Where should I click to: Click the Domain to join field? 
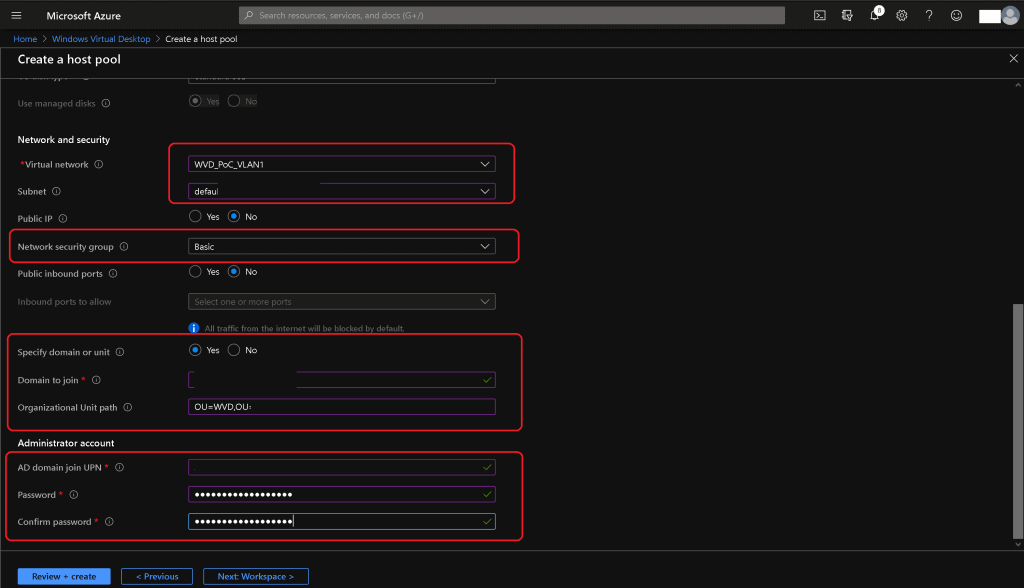(x=342, y=380)
